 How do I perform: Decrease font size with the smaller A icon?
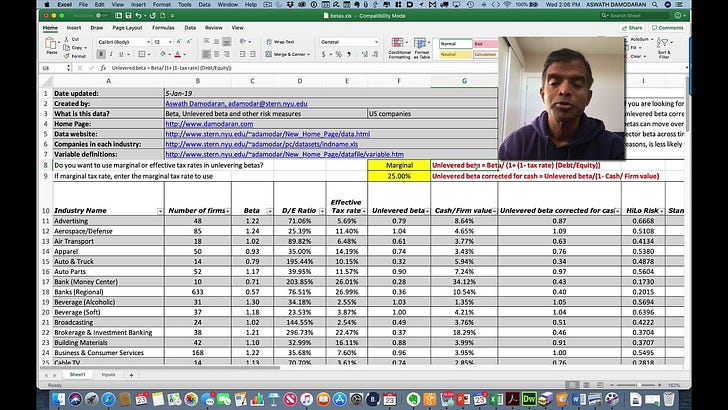pos(188,42)
